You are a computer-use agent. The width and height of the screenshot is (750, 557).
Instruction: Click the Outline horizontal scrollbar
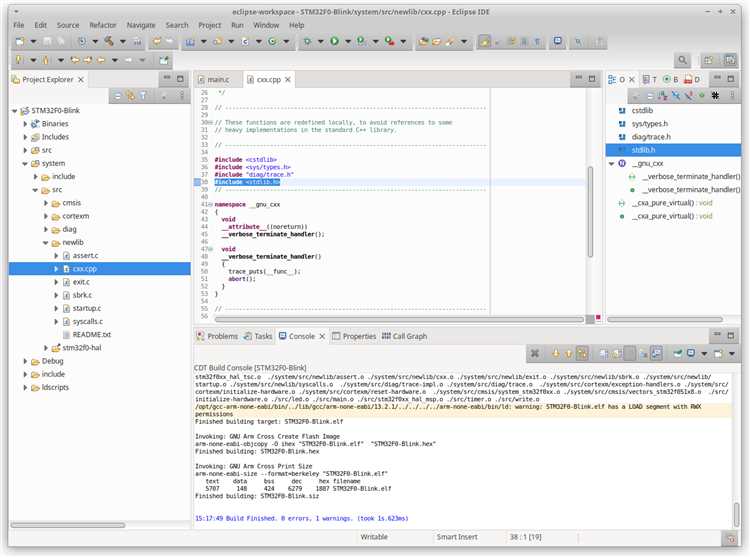[x=665, y=319]
